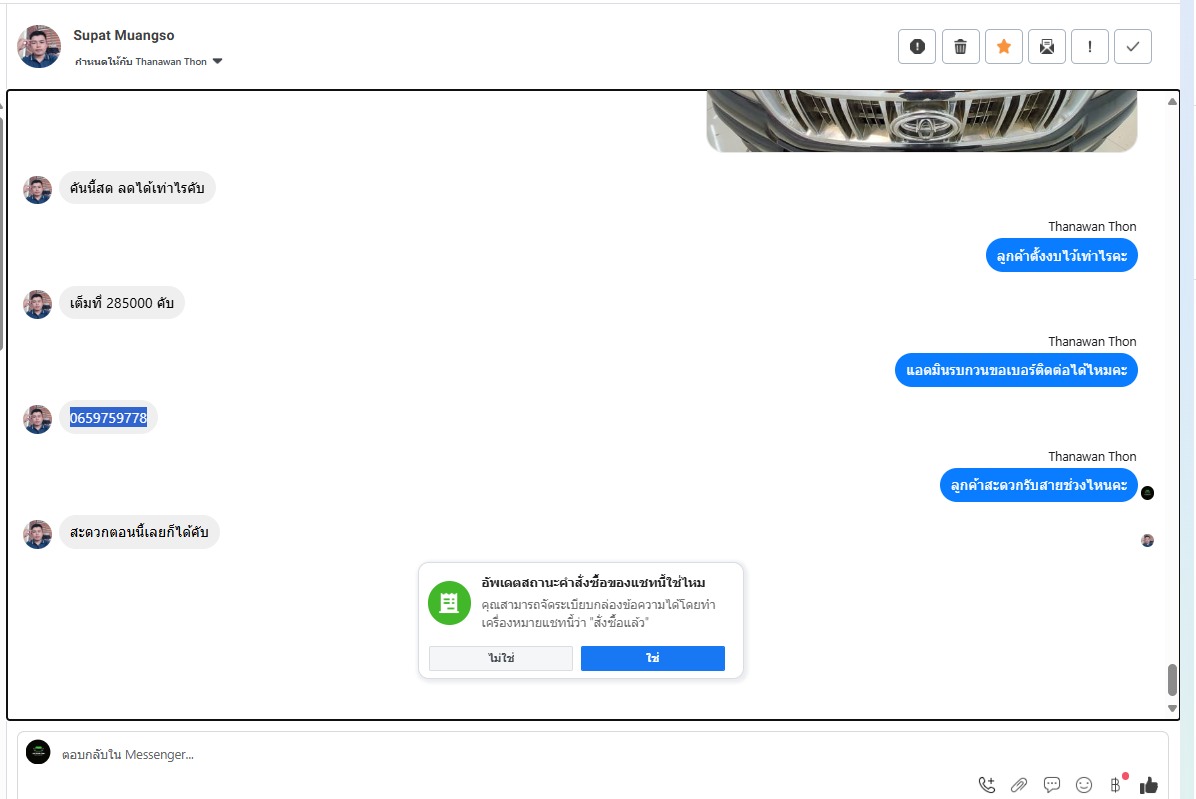The width and height of the screenshot is (1196, 799).
Task: Click the Supat Muangso name header
Action: [x=124, y=35]
